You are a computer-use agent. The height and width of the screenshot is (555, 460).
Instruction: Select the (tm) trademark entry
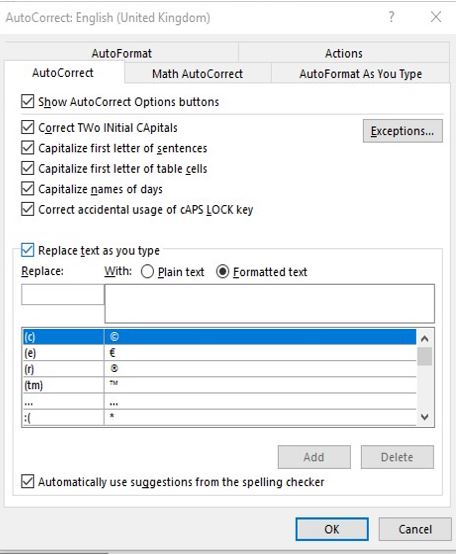pos(219,385)
